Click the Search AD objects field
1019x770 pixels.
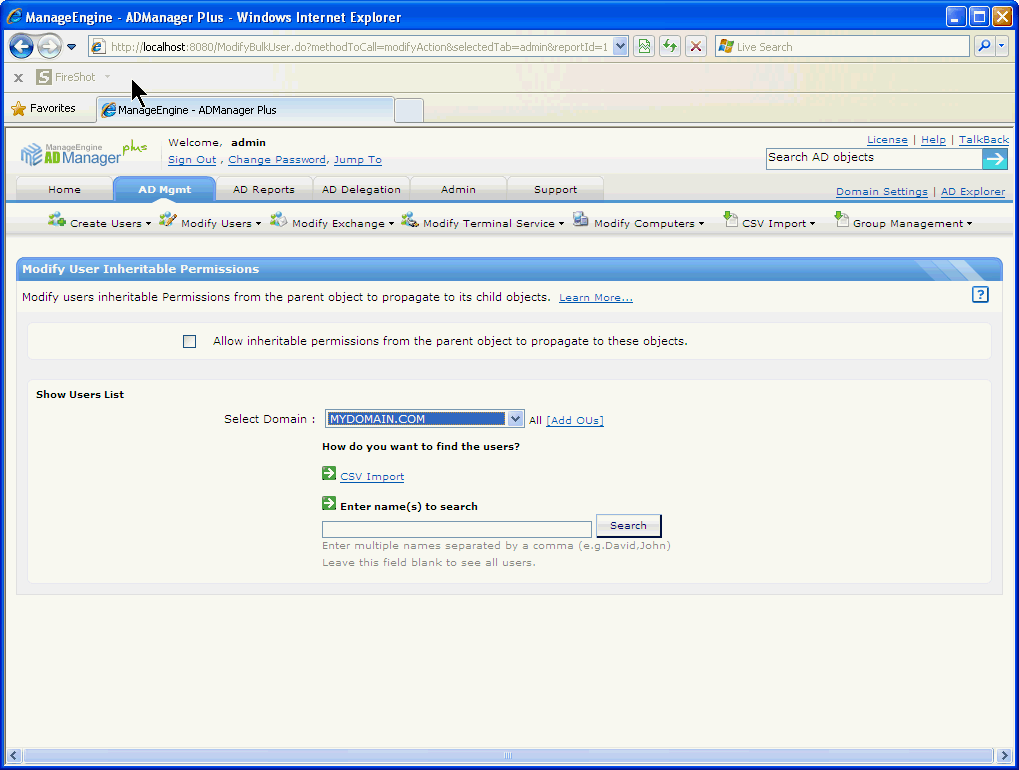pyautogui.click(x=873, y=158)
